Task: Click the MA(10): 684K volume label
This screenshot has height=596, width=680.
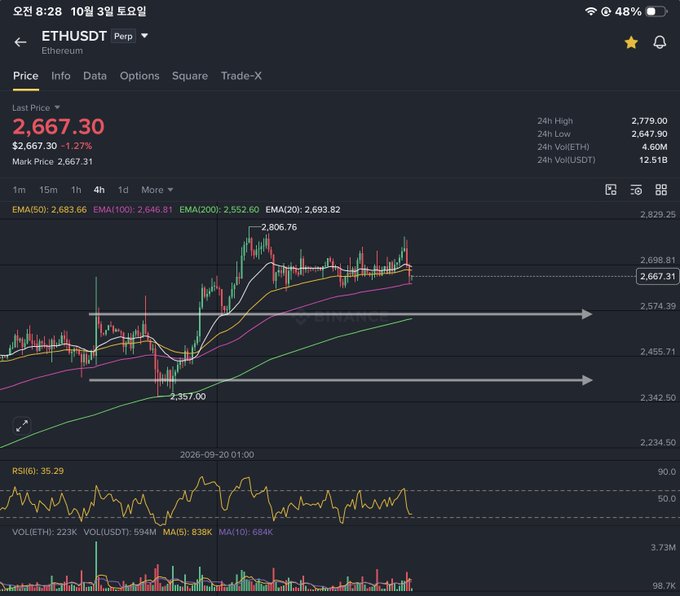Action: point(246,532)
